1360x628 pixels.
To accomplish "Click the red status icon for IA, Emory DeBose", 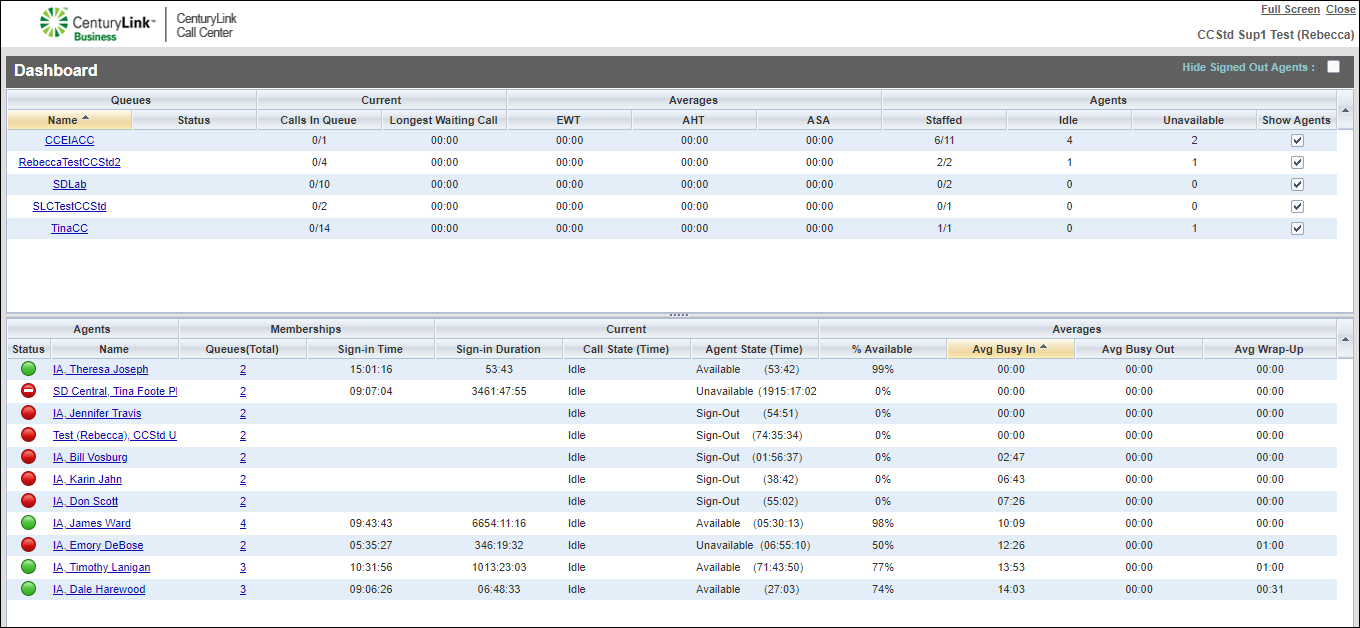I will 28,545.
